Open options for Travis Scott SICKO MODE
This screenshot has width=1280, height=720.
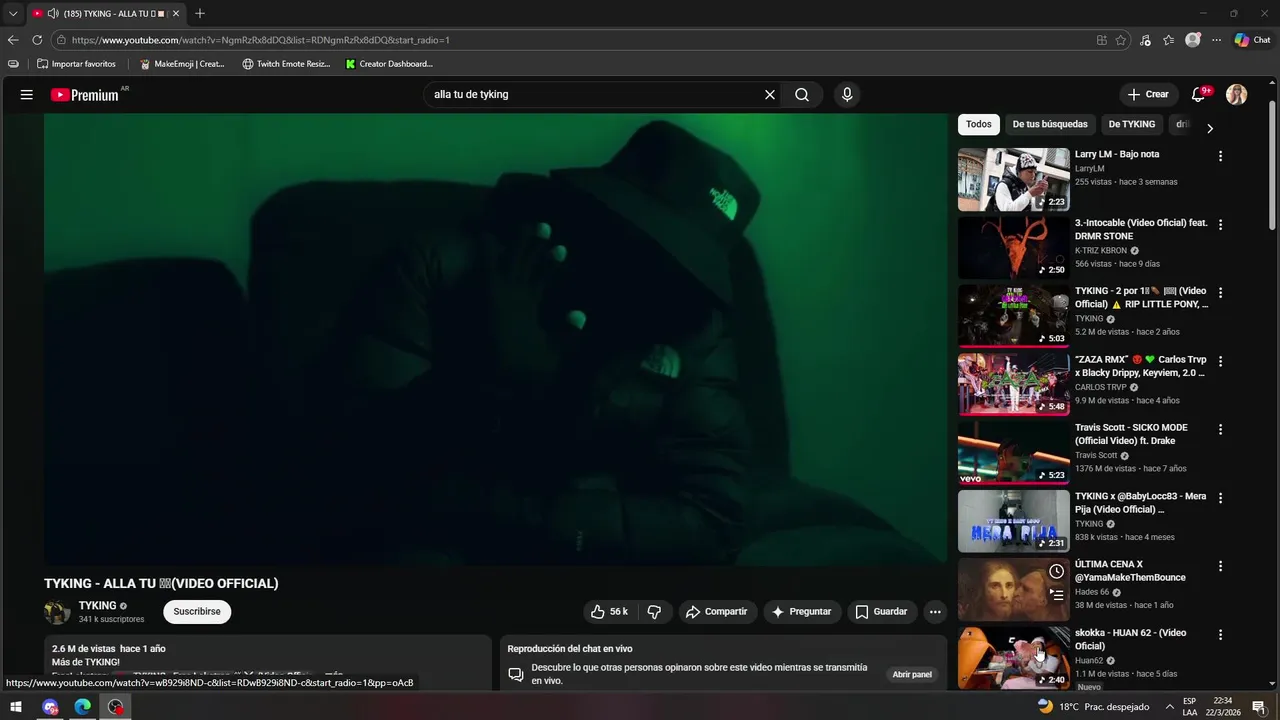pos(1220,429)
